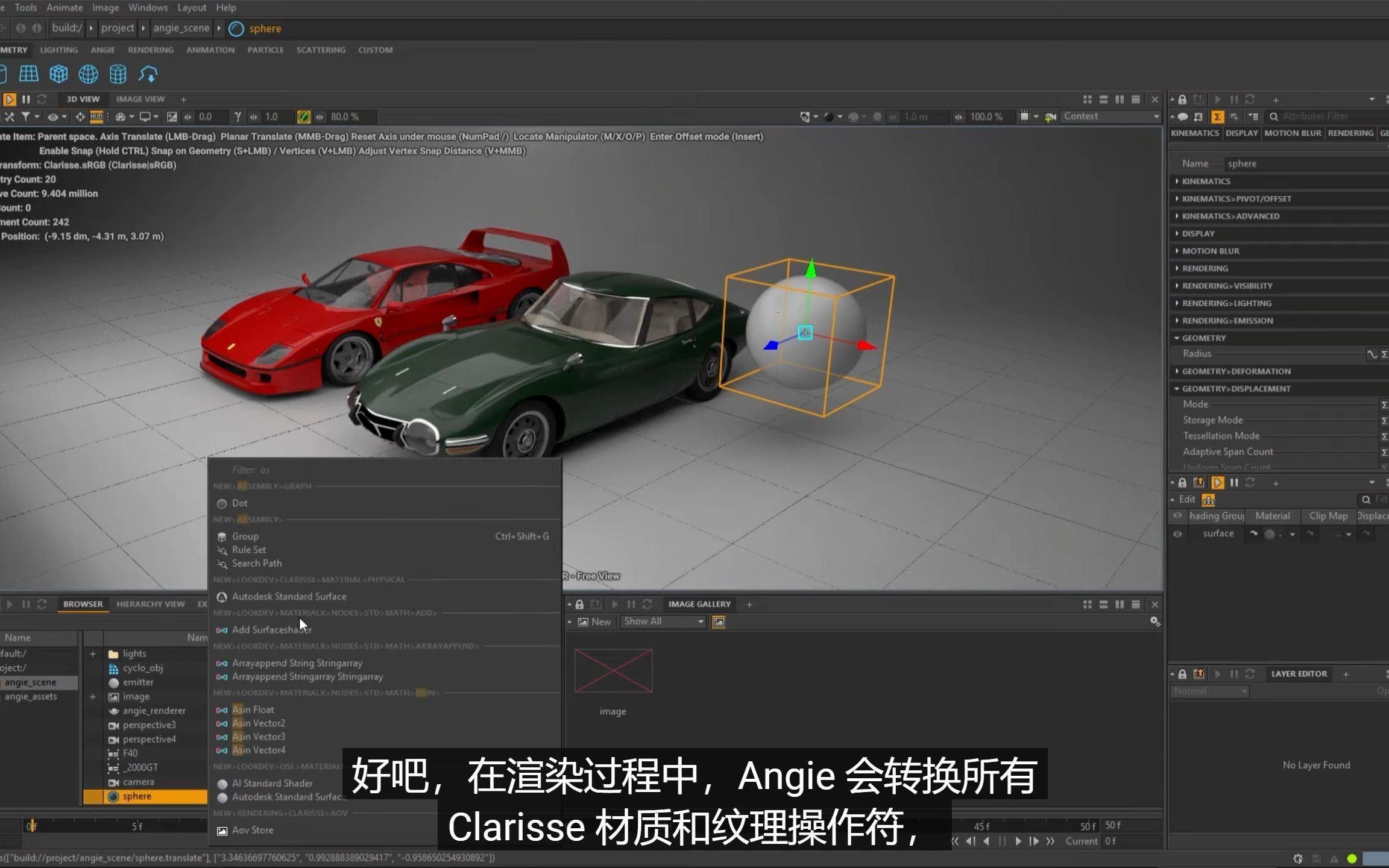
Task: Select Autodesk Standard Surface from the creation menu
Action: point(289,596)
